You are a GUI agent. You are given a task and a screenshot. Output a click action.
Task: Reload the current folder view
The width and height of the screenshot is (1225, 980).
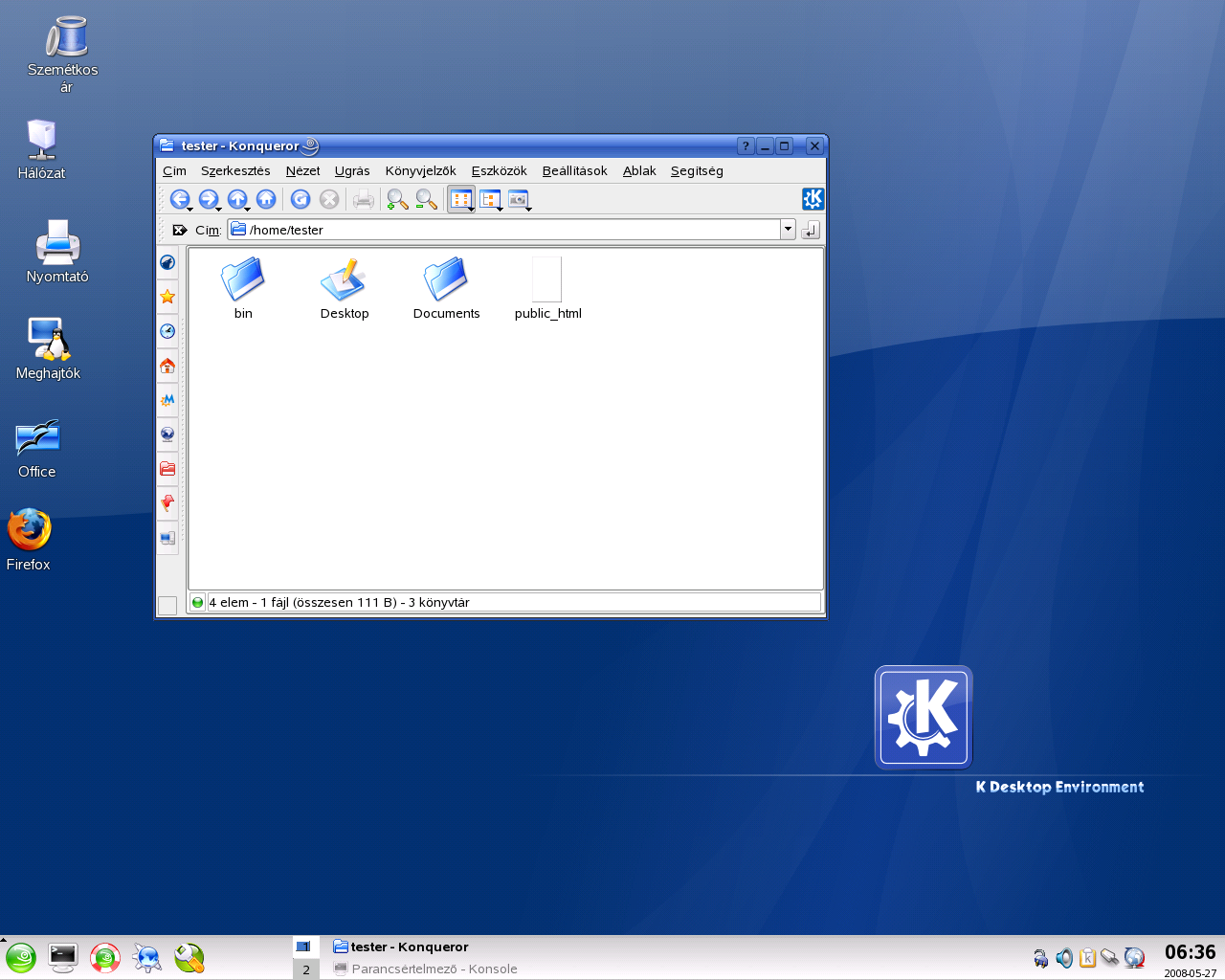click(x=301, y=199)
